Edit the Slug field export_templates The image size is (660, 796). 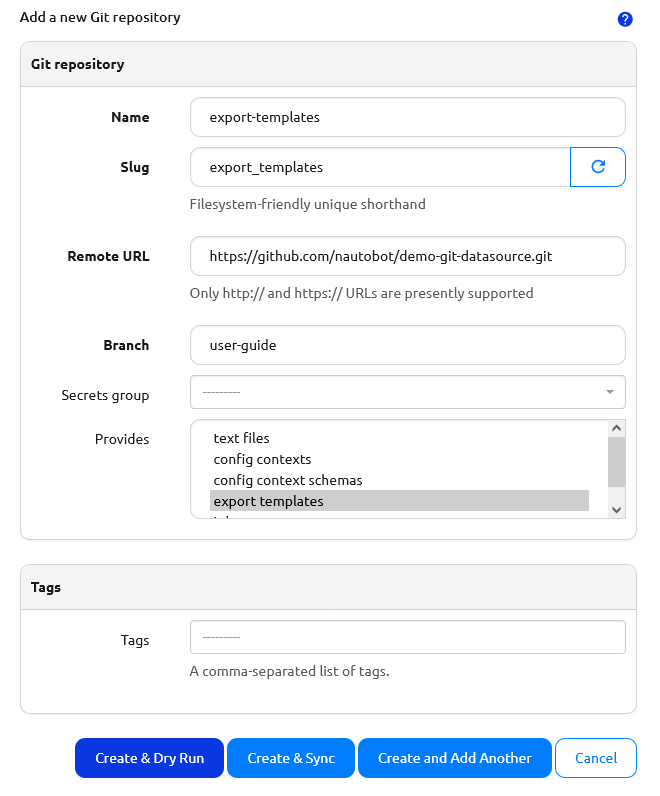380,167
